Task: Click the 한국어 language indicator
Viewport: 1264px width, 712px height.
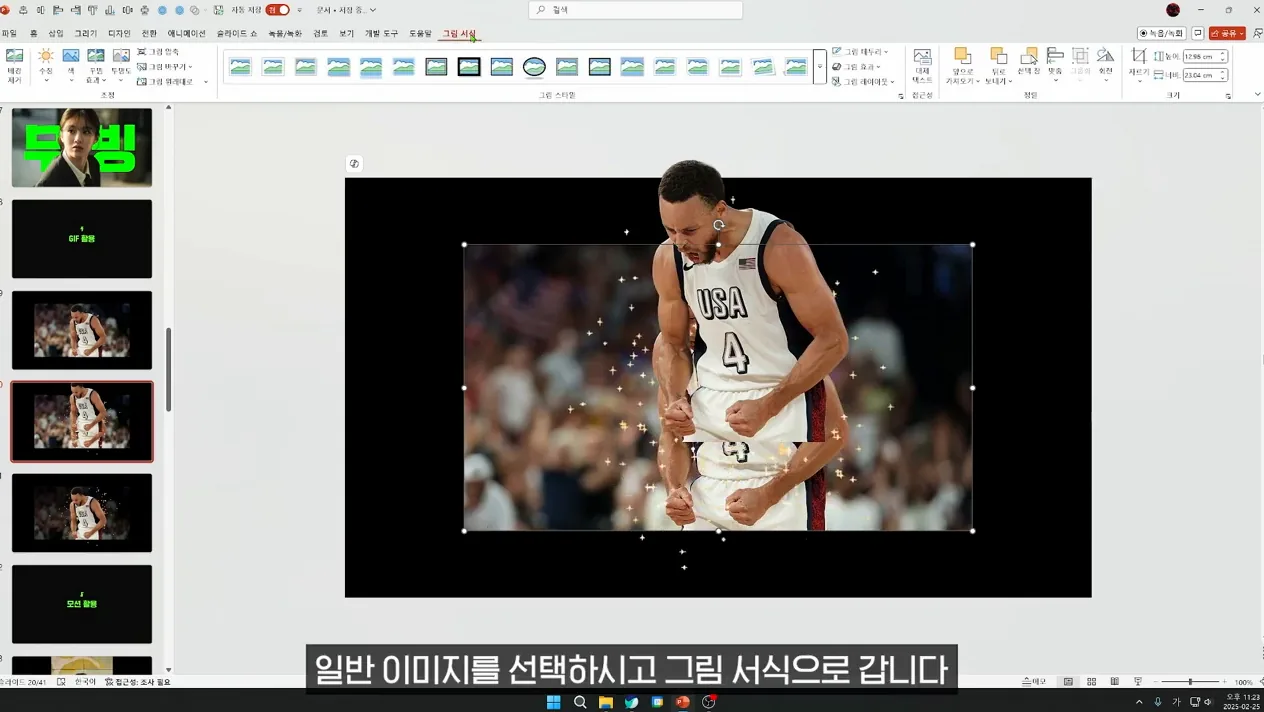Action: pyautogui.click(x=85, y=682)
